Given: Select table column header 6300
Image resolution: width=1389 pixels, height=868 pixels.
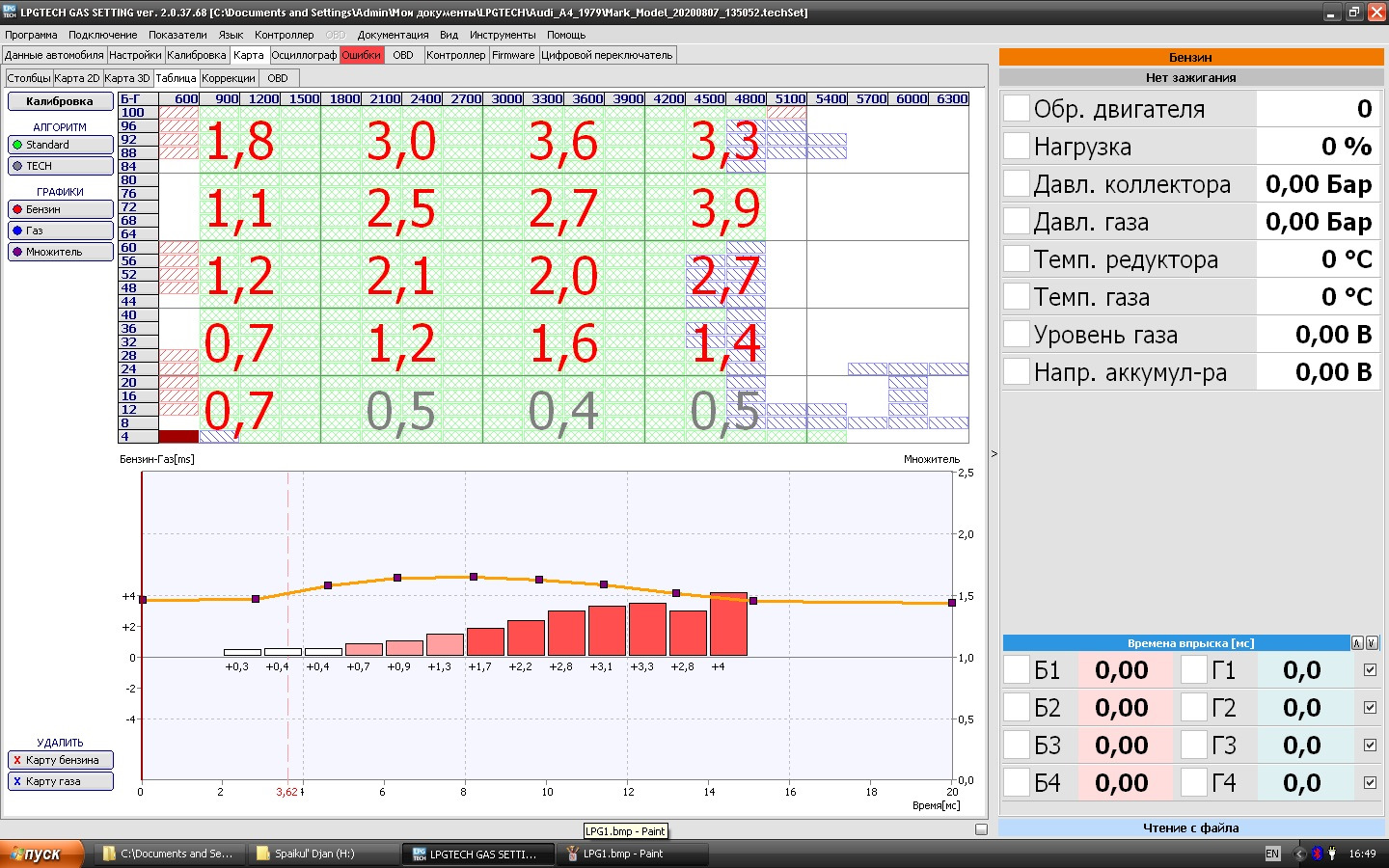Looking at the screenshot, I should [949, 98].
